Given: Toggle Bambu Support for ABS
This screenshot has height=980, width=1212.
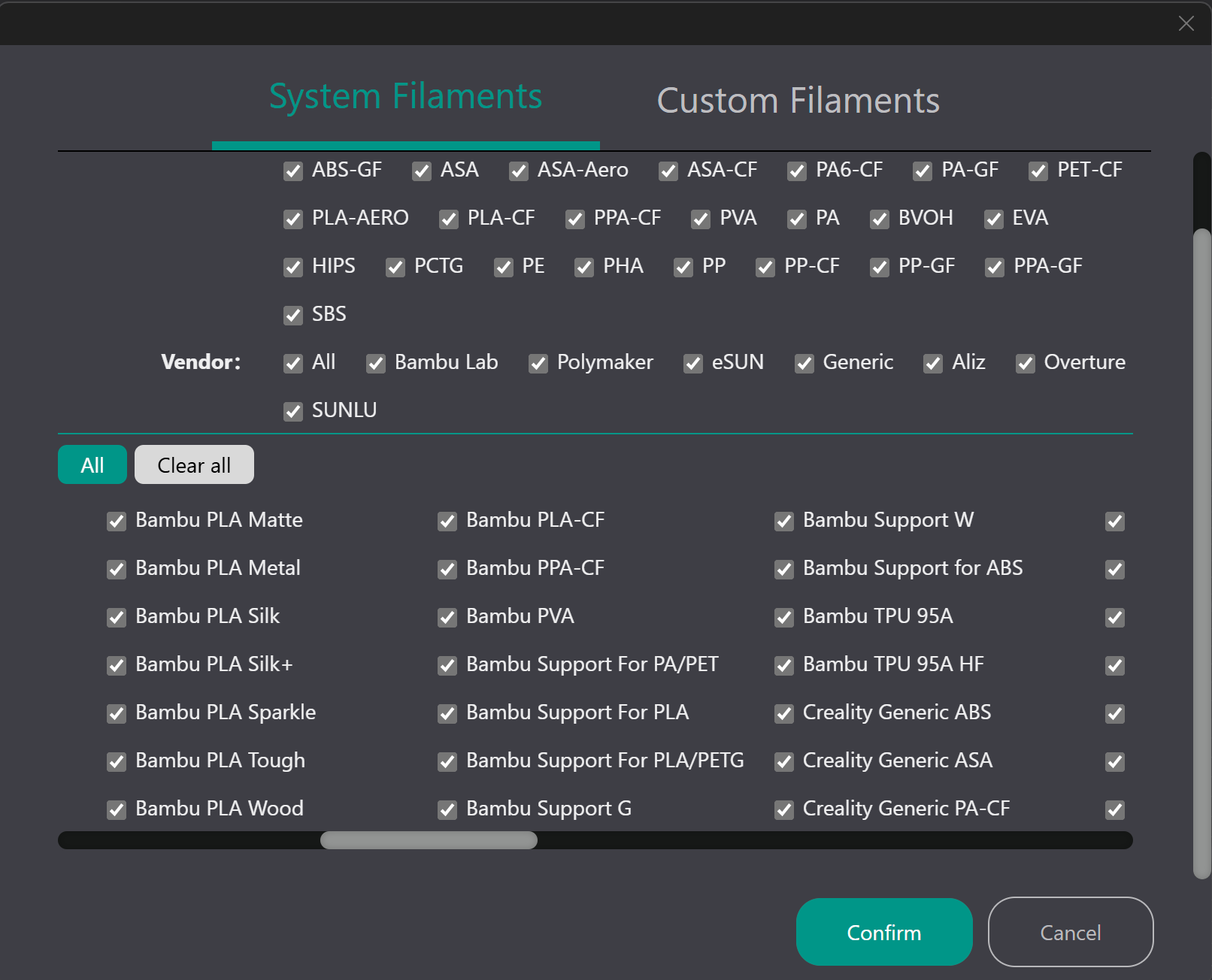Looking at the screenshot, I should 784,570.
